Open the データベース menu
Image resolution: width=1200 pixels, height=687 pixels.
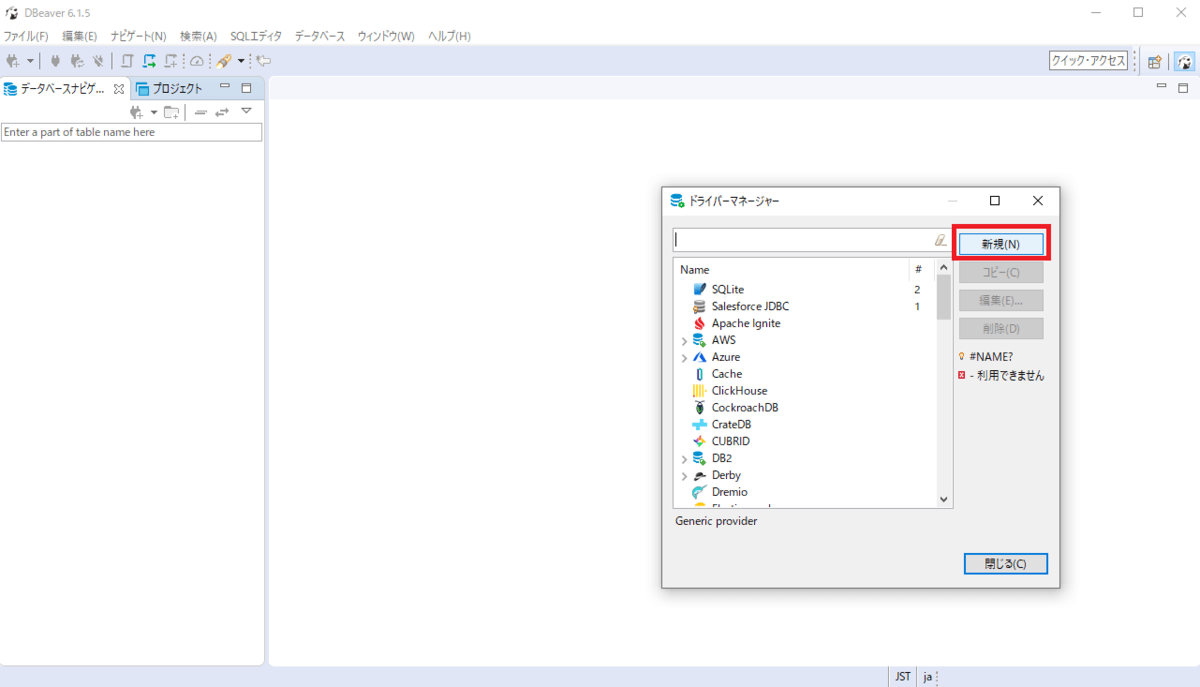(321, 36)
